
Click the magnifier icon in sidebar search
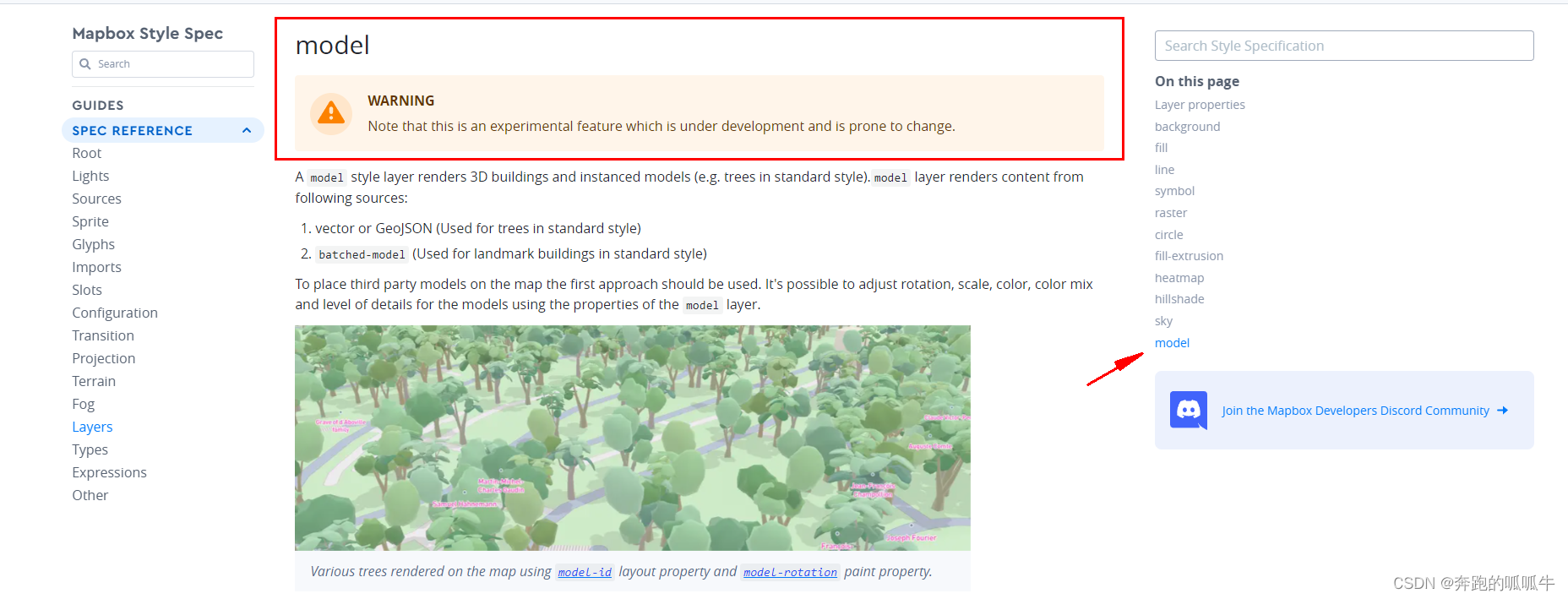pos(85,64)
